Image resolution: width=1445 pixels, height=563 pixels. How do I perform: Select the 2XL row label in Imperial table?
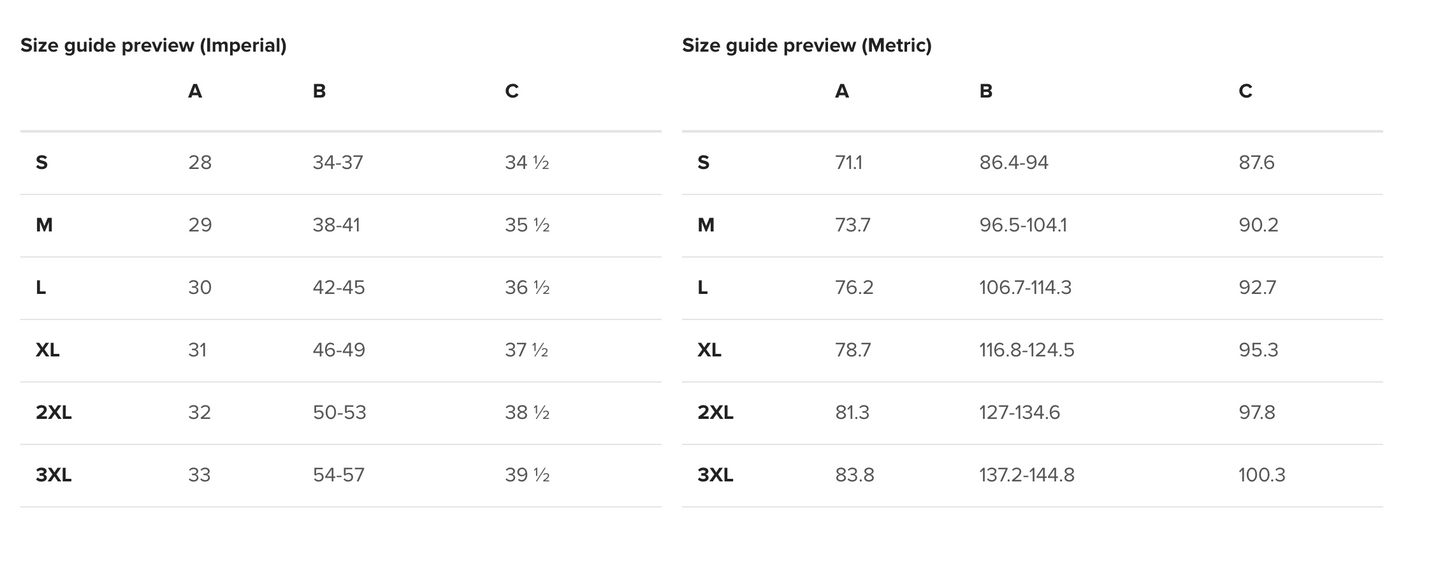click(x=54, y=413)
